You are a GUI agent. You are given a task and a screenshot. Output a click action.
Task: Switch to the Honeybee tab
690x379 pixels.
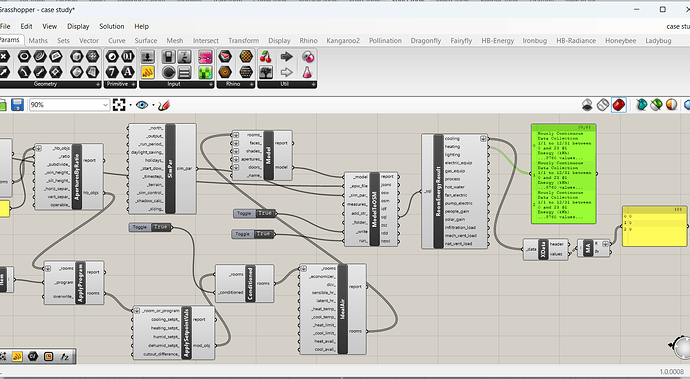(x=620, y=40)
